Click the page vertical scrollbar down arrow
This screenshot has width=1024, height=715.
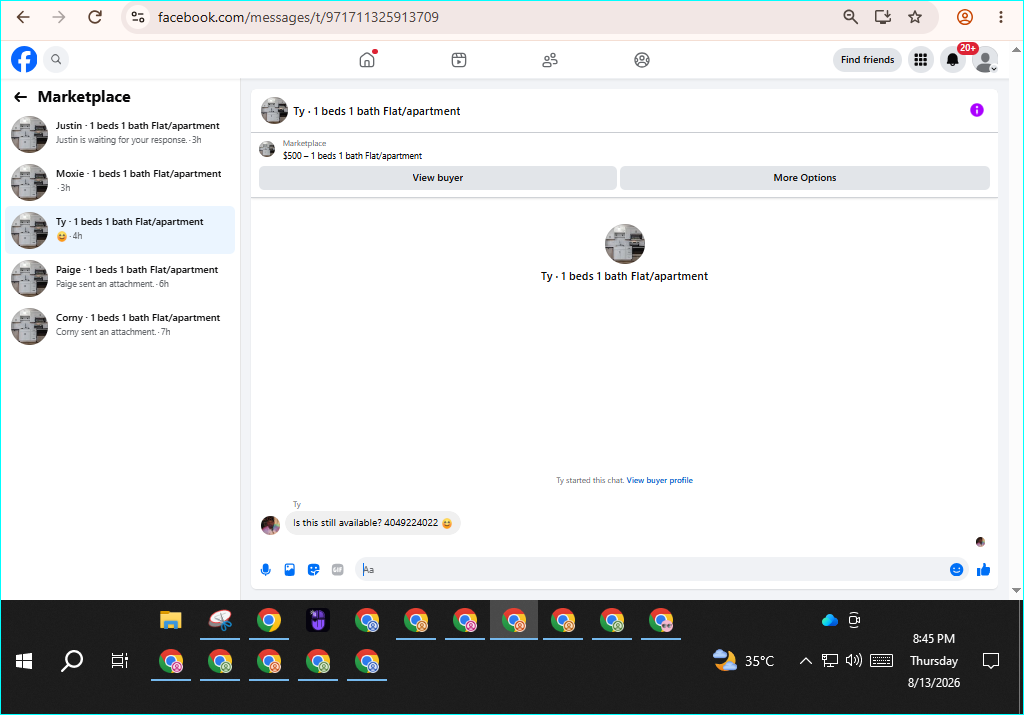pyautogui.click(x=1016, y=590)
